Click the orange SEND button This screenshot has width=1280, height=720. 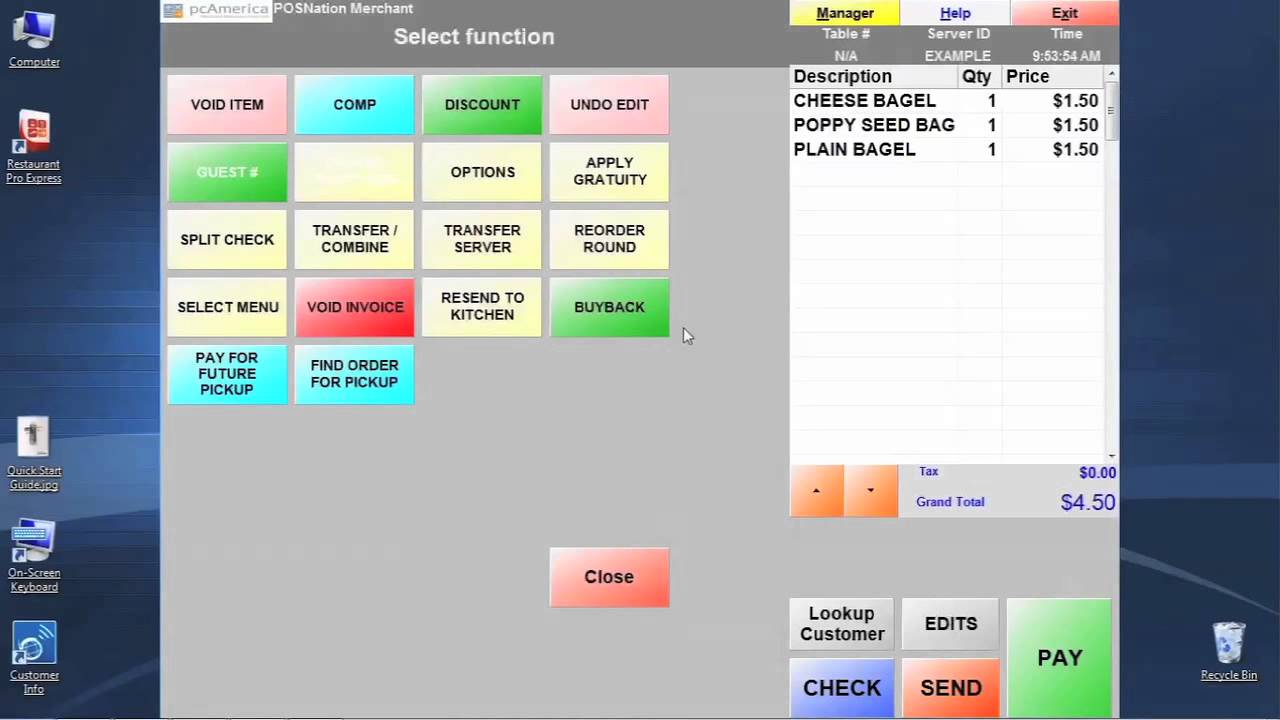click(950, 688)
